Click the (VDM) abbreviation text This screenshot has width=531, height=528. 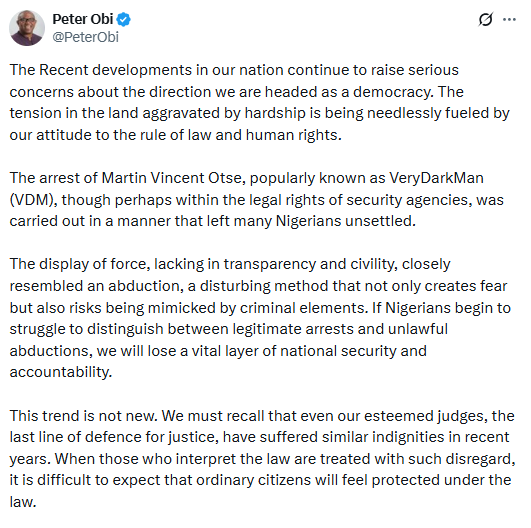(x=31, y=200)
